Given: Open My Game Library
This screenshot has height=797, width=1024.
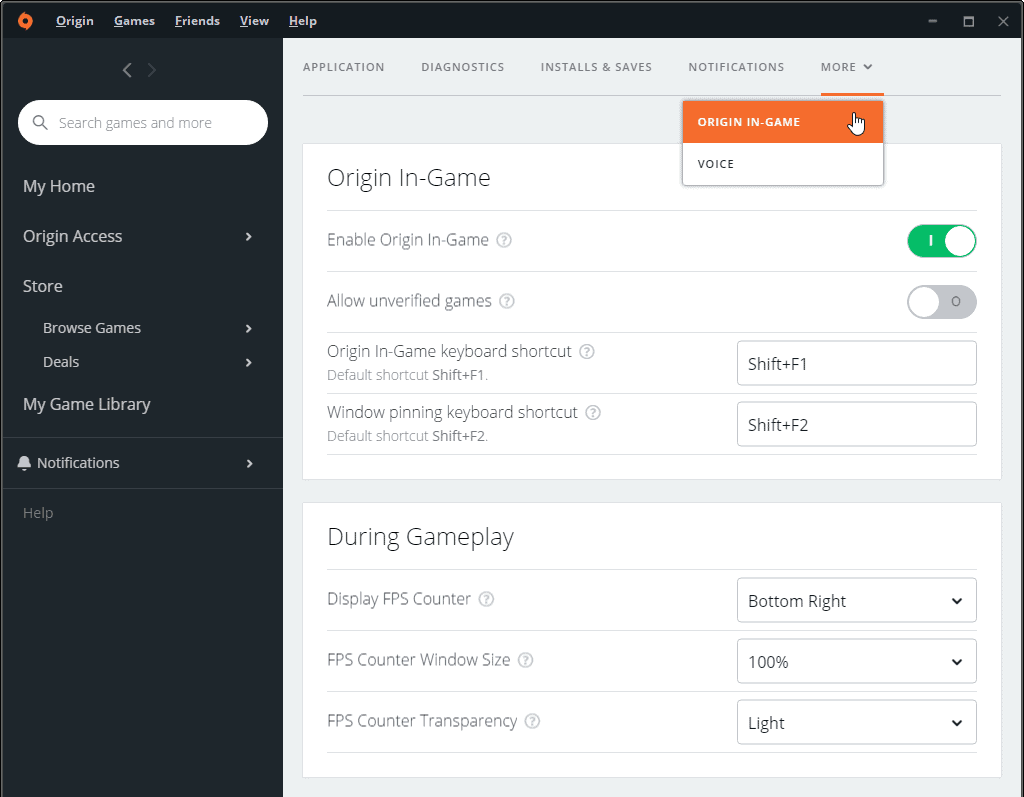Looking at the screenshot, I should 87,404.
